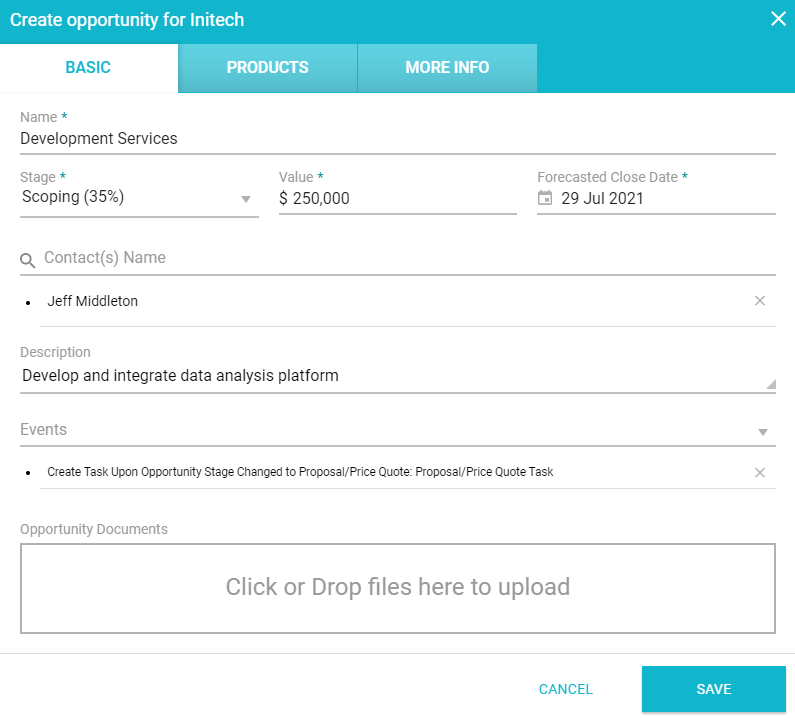This screenshot has width=795, height=720.
Task: Cancel creating the opportunity
Action: [565, 689]
